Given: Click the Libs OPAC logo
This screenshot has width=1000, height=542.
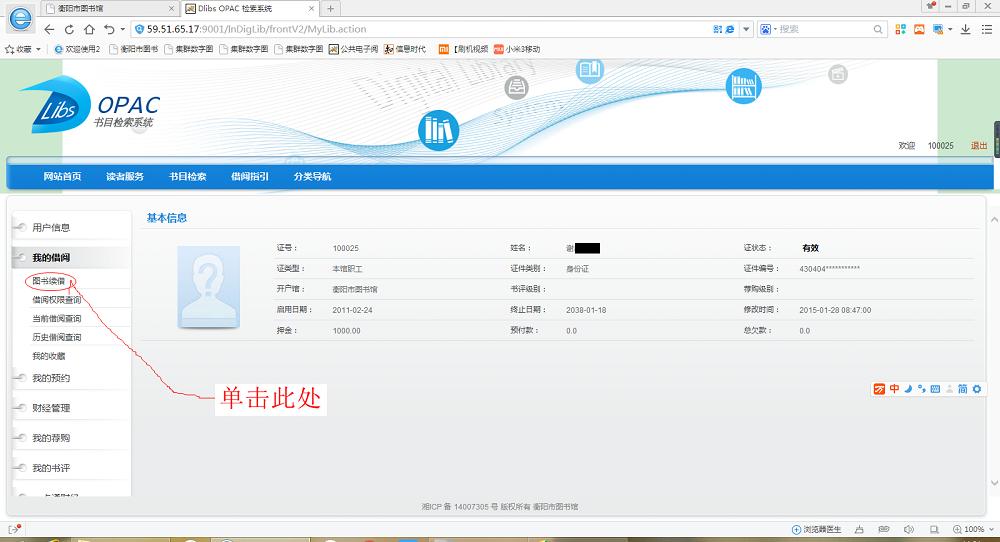Looking at the screenshot, I should [91, 105].
